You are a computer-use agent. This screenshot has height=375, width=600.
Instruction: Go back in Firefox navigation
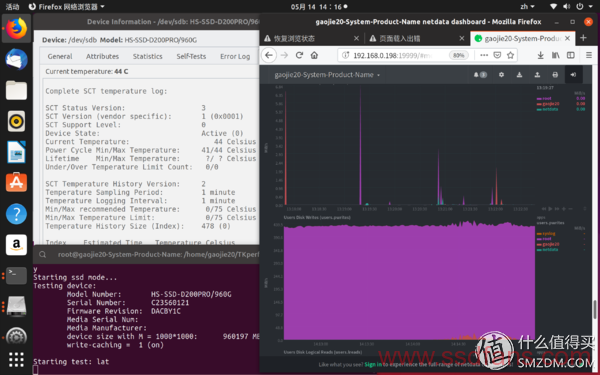(x=269, y=55)
